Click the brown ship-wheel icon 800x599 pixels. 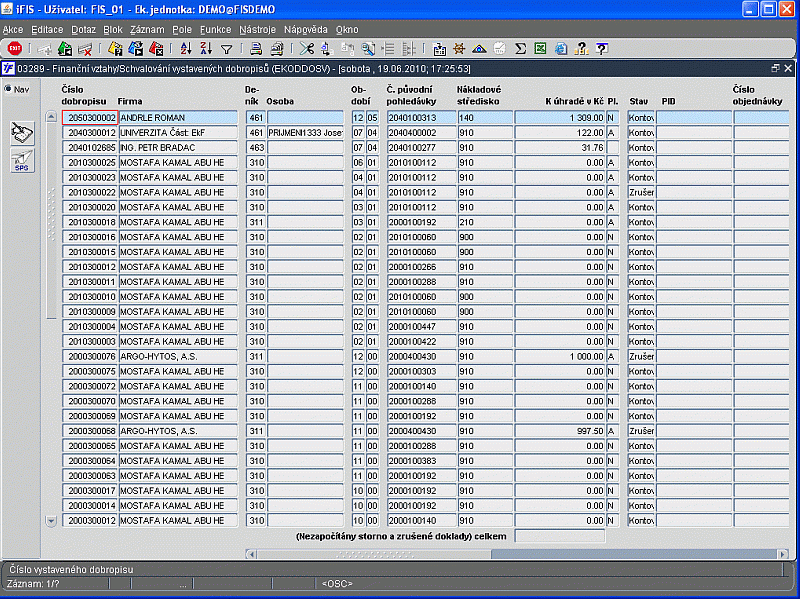[459, 48]
